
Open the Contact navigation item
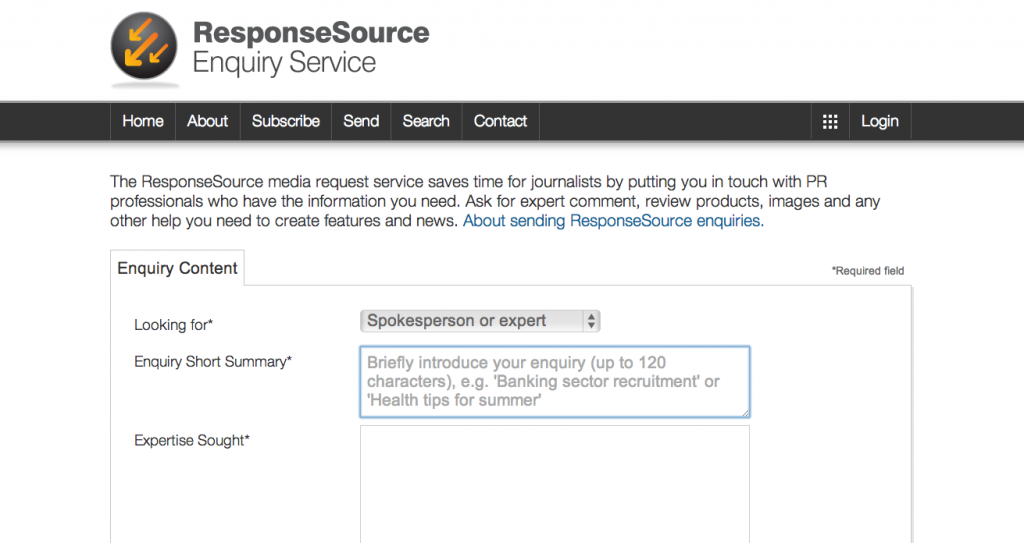pos(500,122)
